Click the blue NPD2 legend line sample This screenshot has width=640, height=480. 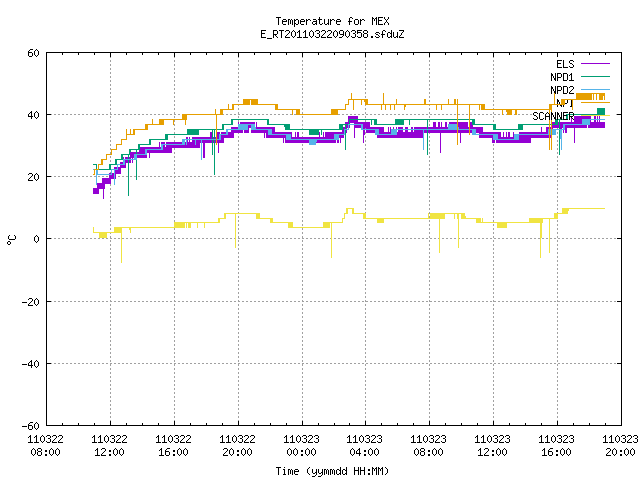pyautogui.click(x=595, y=89)
